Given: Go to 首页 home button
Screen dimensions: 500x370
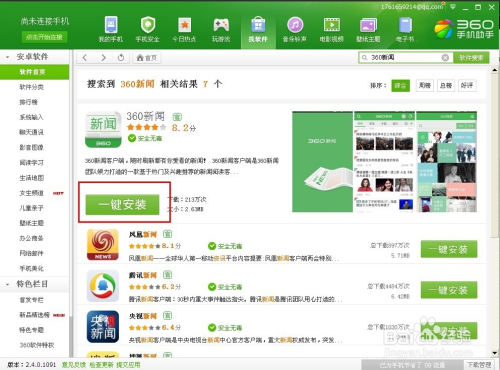Looking at the screenshot, I should click(x=147, y=58).
